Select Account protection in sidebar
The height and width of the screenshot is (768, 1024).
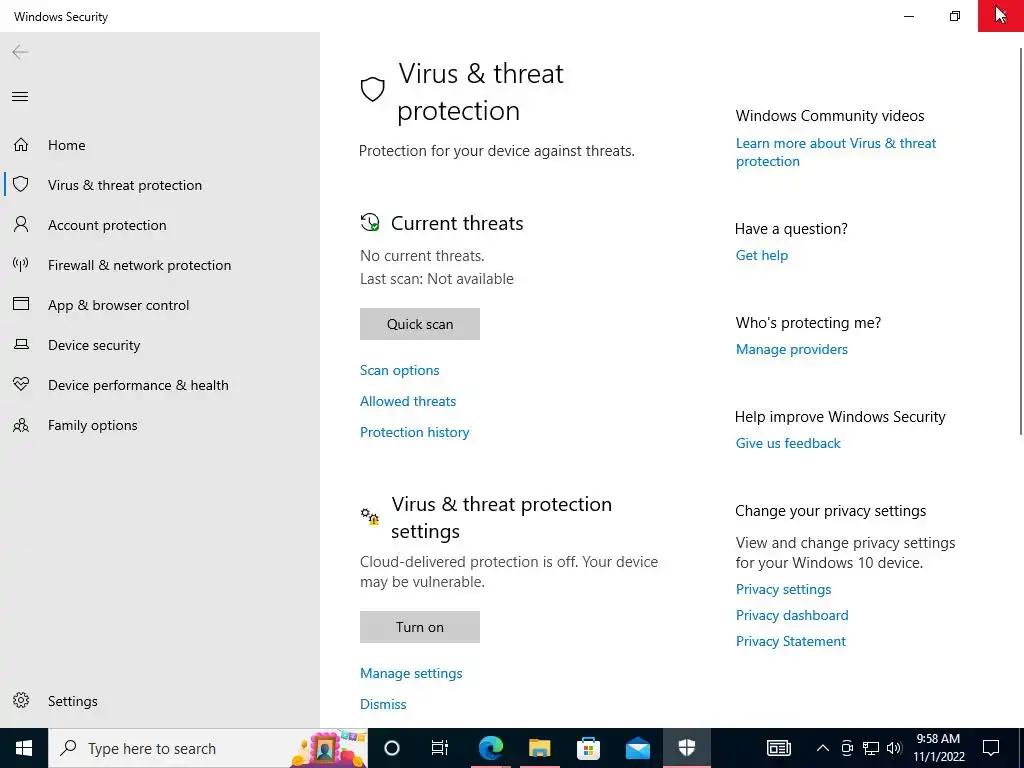coord(107,225)
